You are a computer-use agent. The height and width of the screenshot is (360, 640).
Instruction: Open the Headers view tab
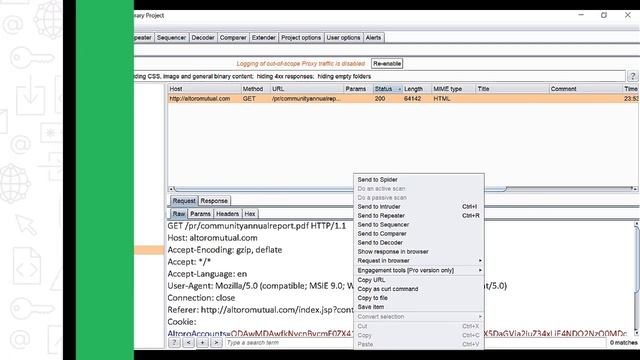(x=227, y=214)
